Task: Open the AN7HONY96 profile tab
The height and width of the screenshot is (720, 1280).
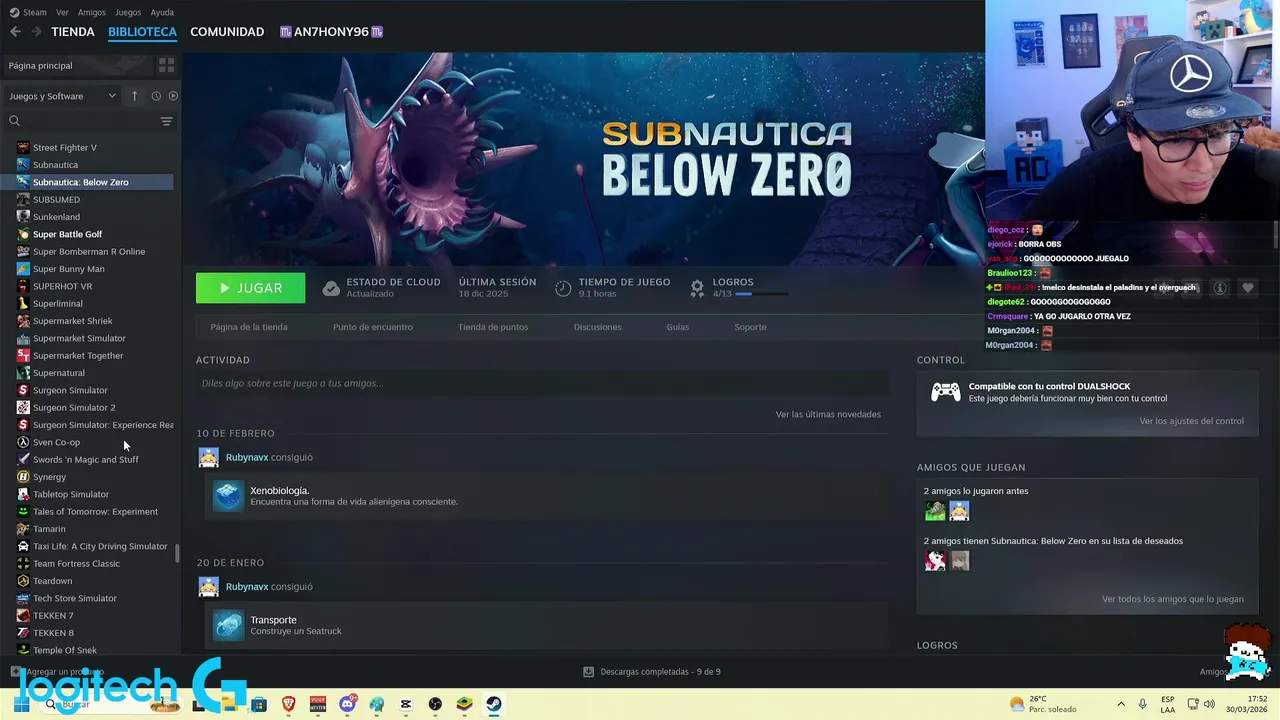Action: point(331,32)
